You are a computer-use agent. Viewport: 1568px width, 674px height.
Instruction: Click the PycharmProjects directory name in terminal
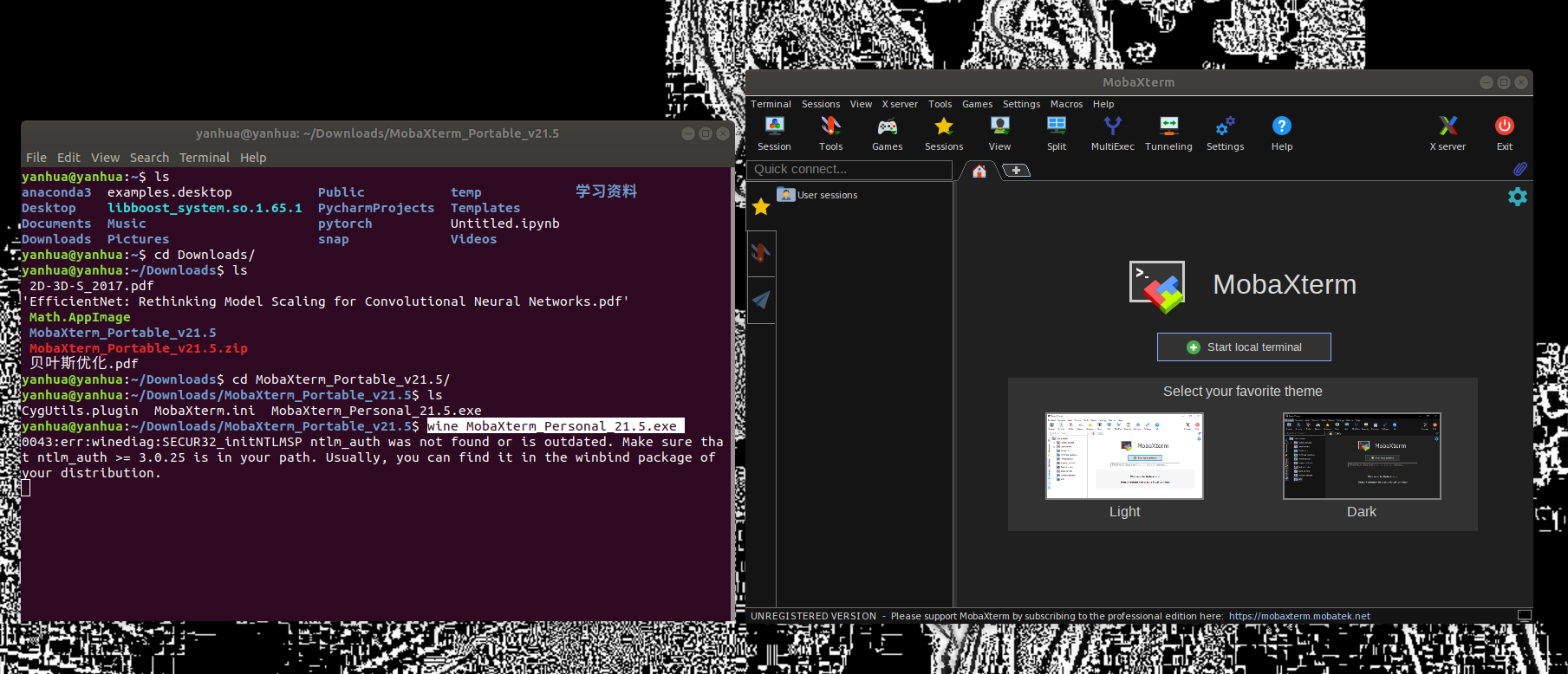(376, 208)
